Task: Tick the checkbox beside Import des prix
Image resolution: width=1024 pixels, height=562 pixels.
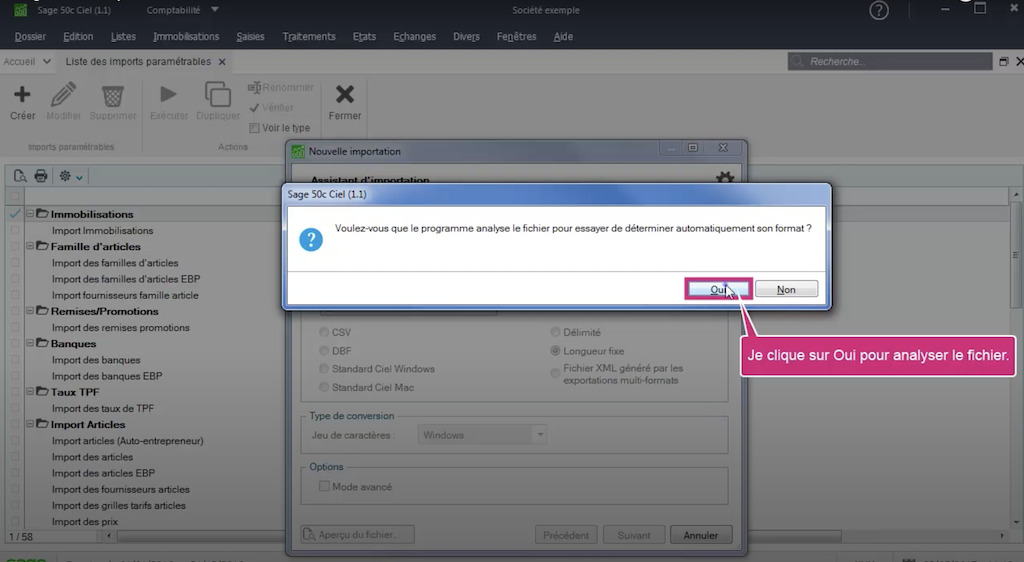Action: pos(15,522)
